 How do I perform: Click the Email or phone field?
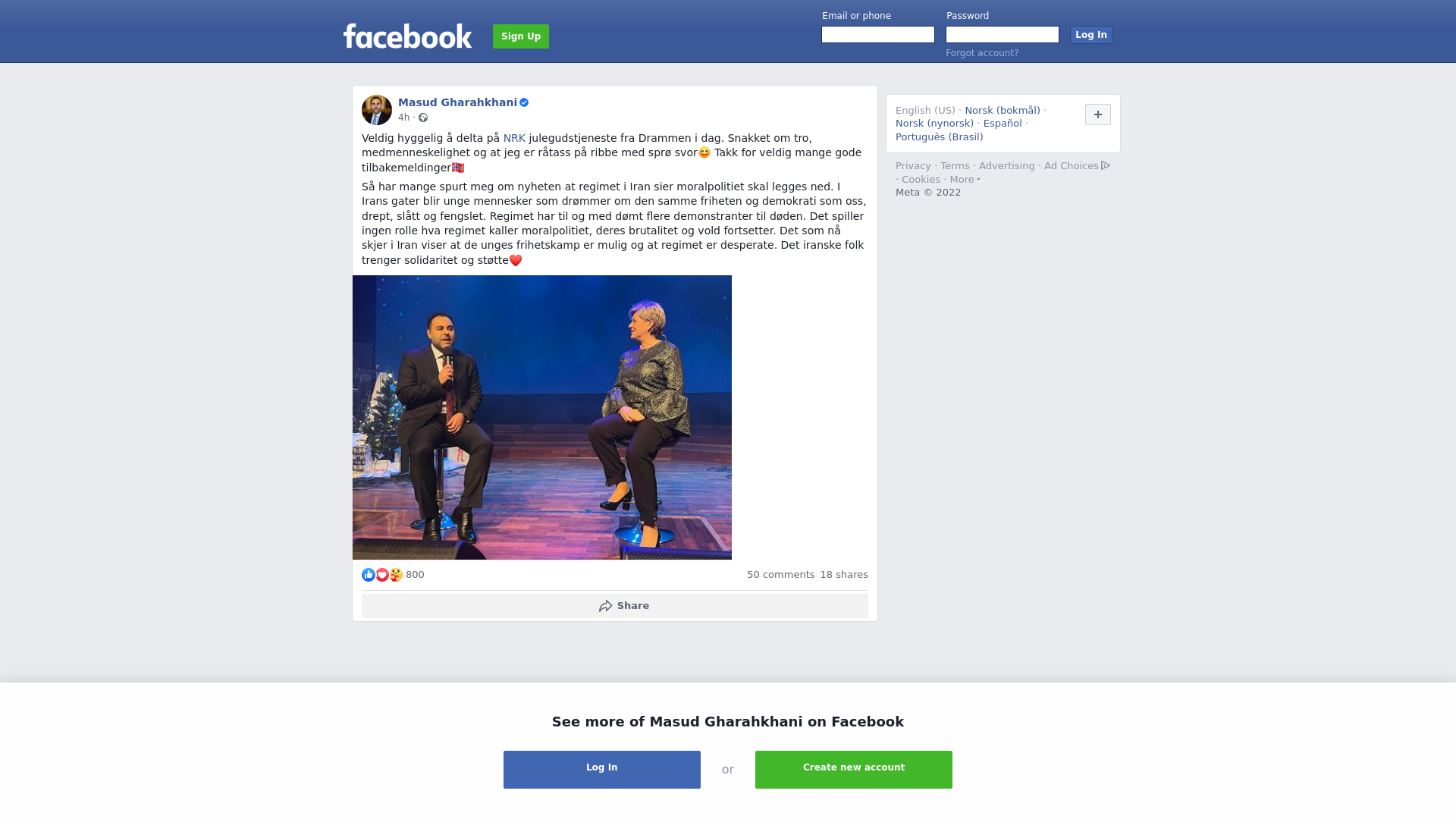pyautogui.click(x=878, y=35)
